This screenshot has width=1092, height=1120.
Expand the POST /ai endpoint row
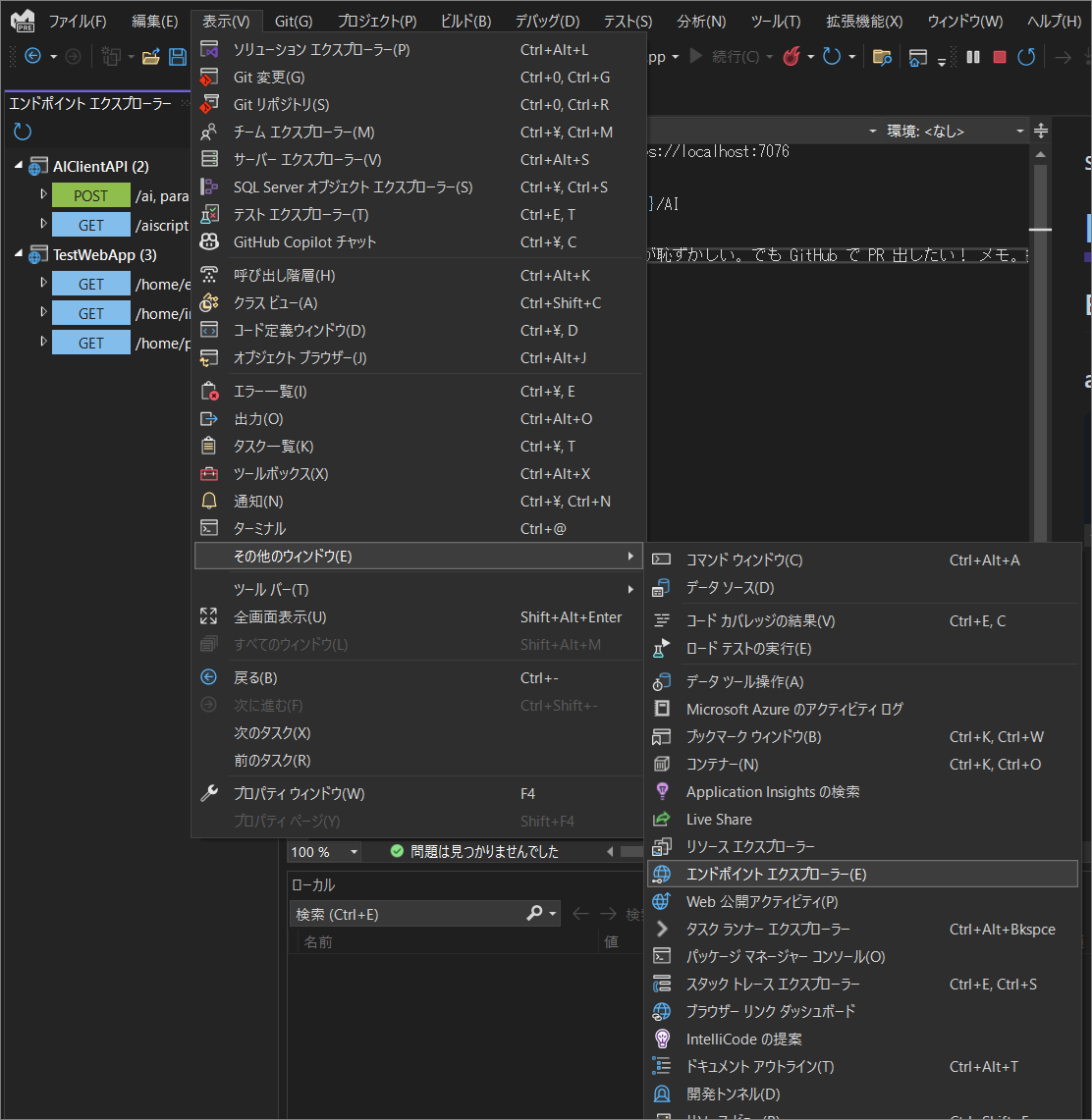click(43, 194)
